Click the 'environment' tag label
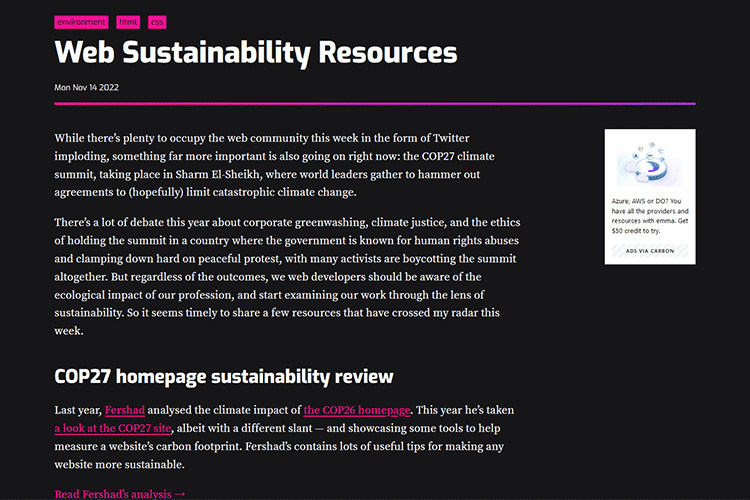750x500 pixels. 82,21
